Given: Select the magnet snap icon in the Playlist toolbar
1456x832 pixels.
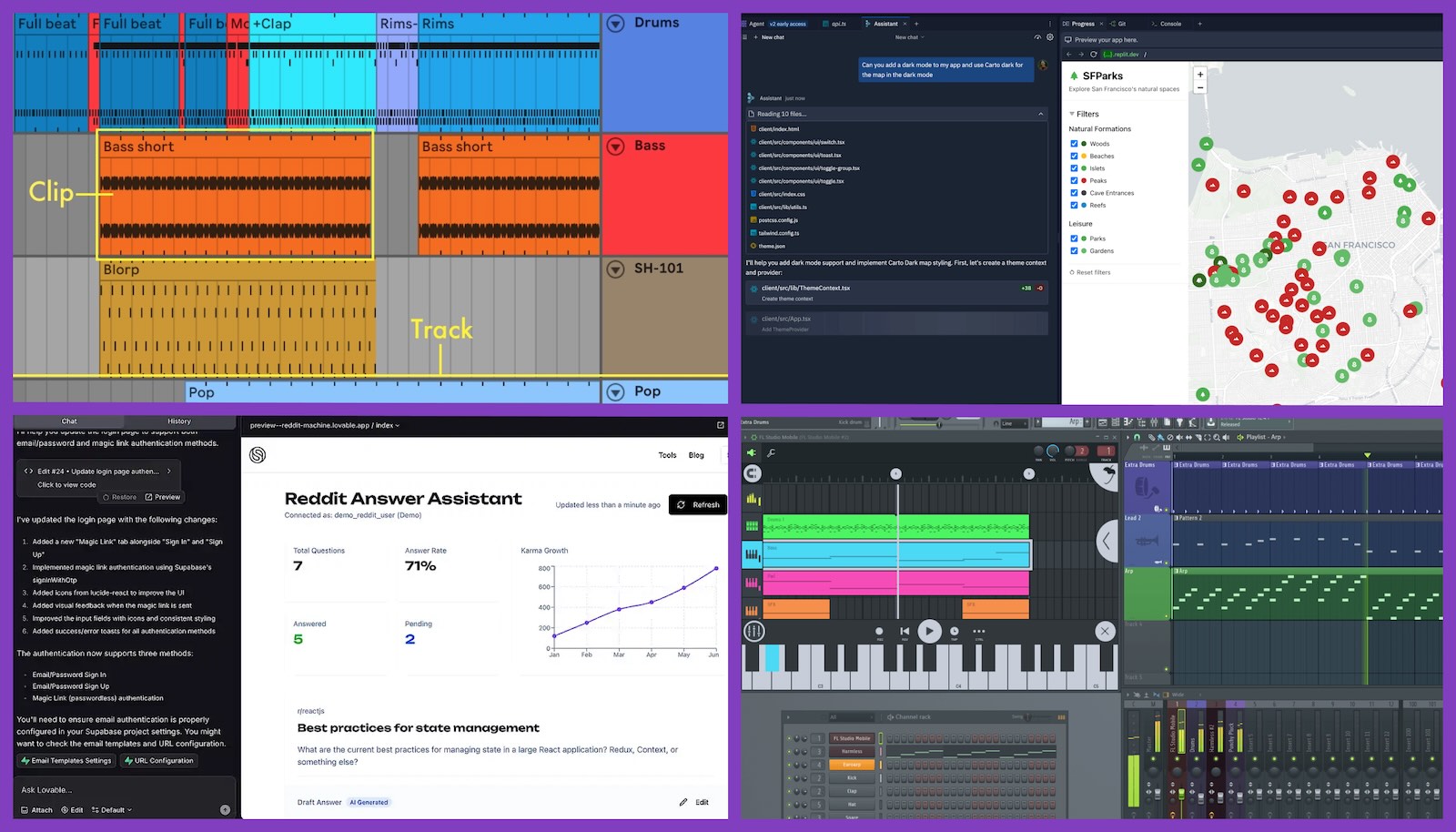Looking at the screenshot, I should point(1136,437).
